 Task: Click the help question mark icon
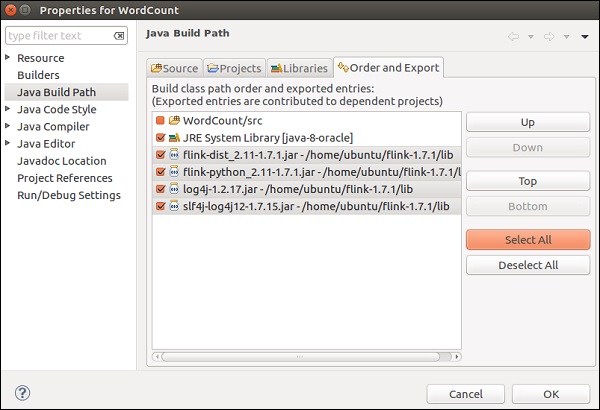[23, 393]
